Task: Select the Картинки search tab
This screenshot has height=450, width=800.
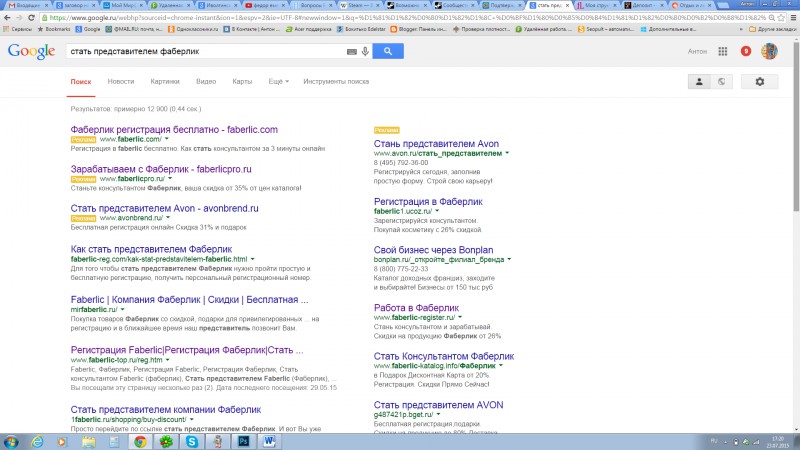Action: coord(165,82)
